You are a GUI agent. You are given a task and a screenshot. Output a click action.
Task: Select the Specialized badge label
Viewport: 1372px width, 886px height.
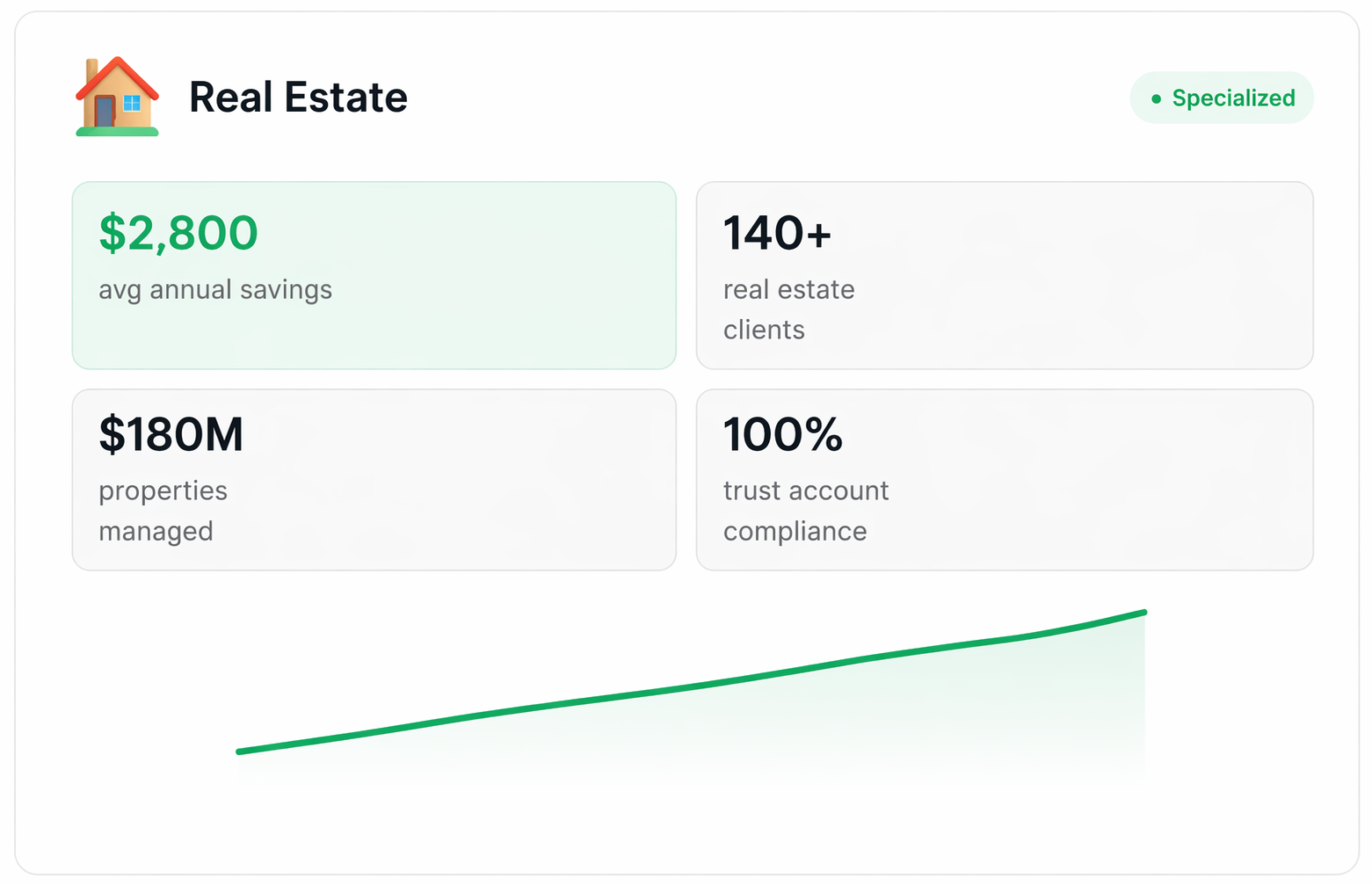[1233, 98]
